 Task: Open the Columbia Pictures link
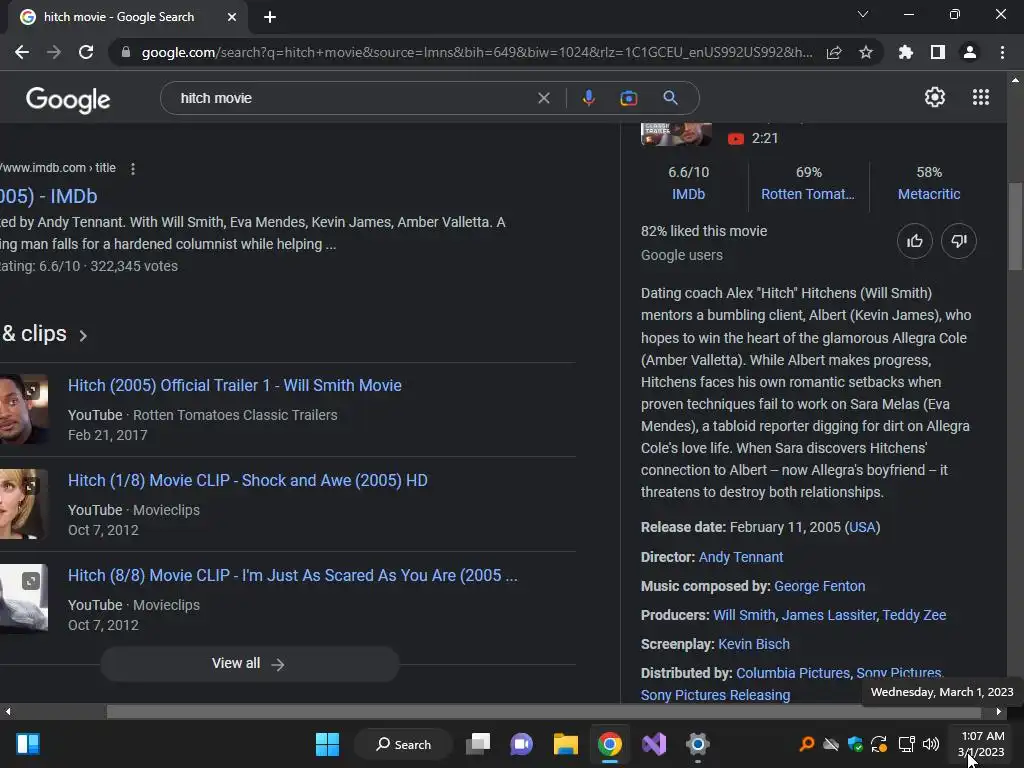pos(793,673)
